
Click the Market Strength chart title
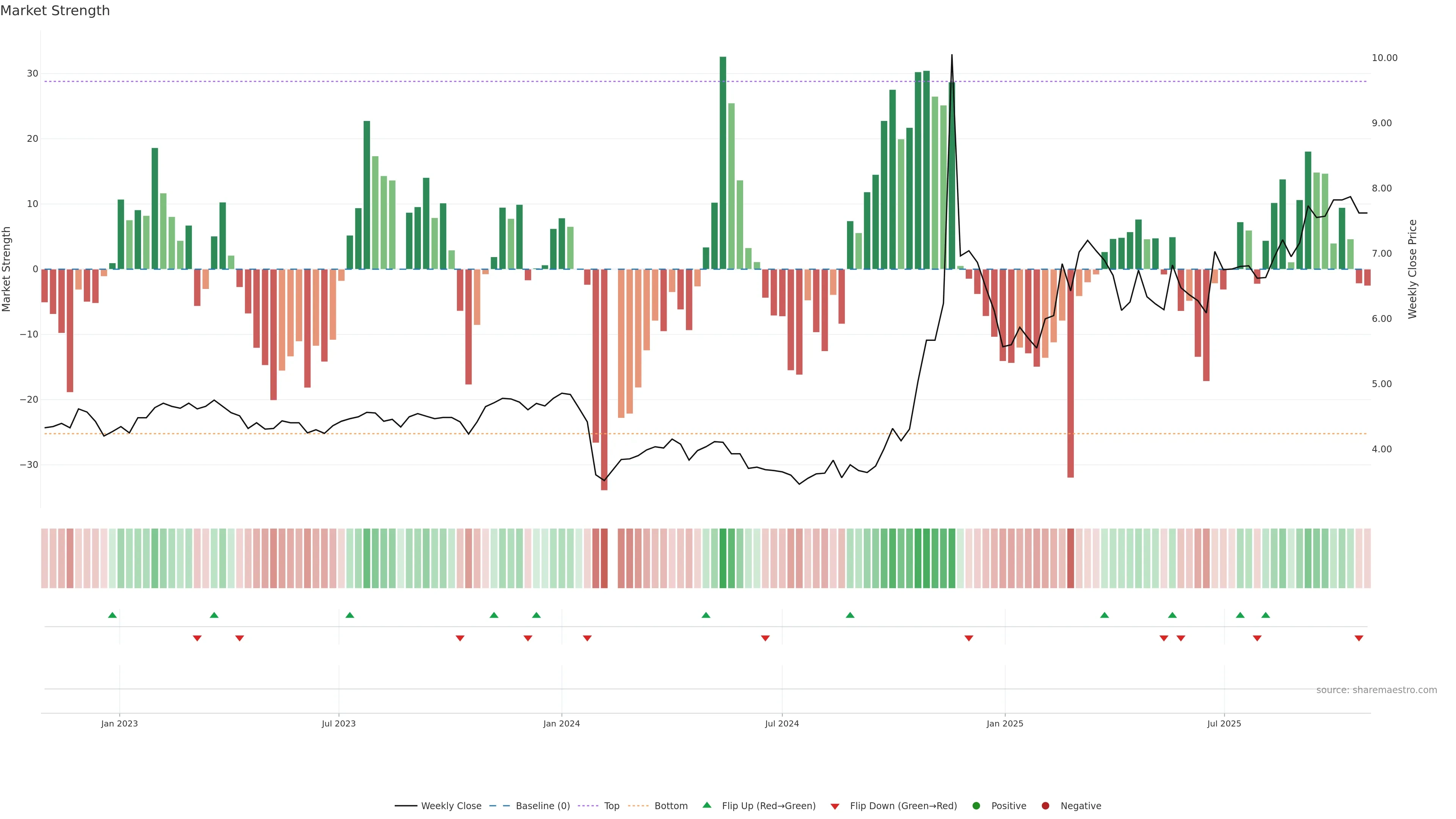[x=55, y=11]
